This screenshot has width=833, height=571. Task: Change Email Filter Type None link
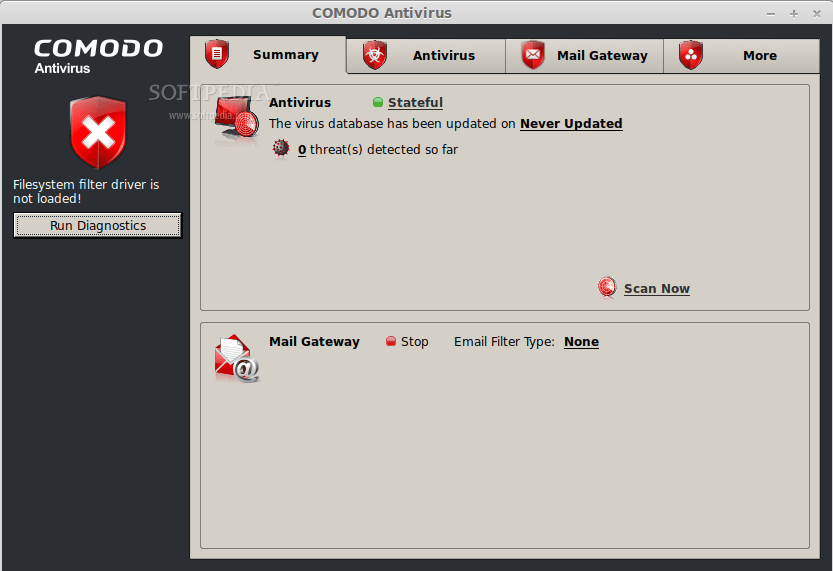581,342
